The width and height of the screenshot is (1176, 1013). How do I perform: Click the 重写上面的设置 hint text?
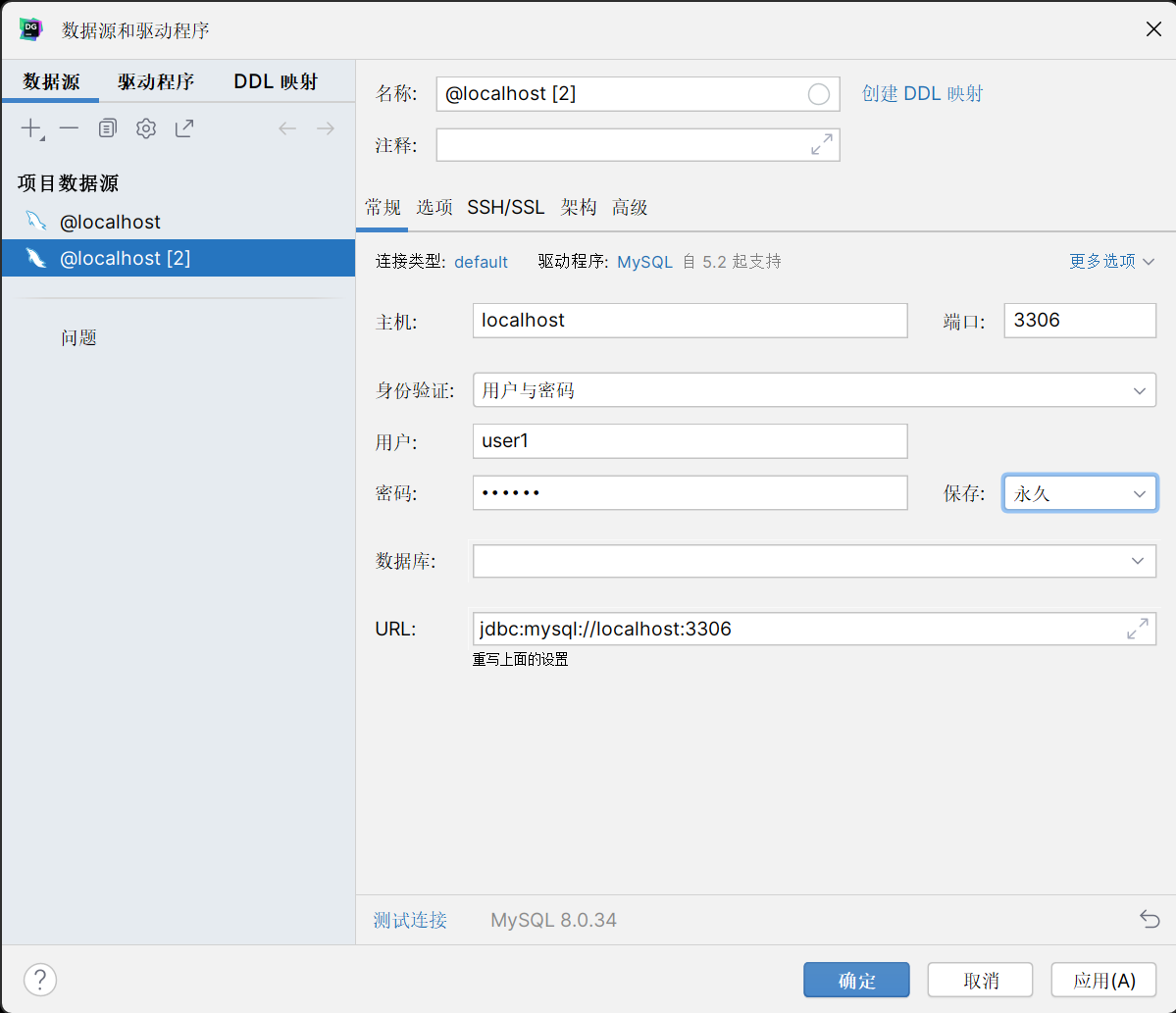click(520, 659)
